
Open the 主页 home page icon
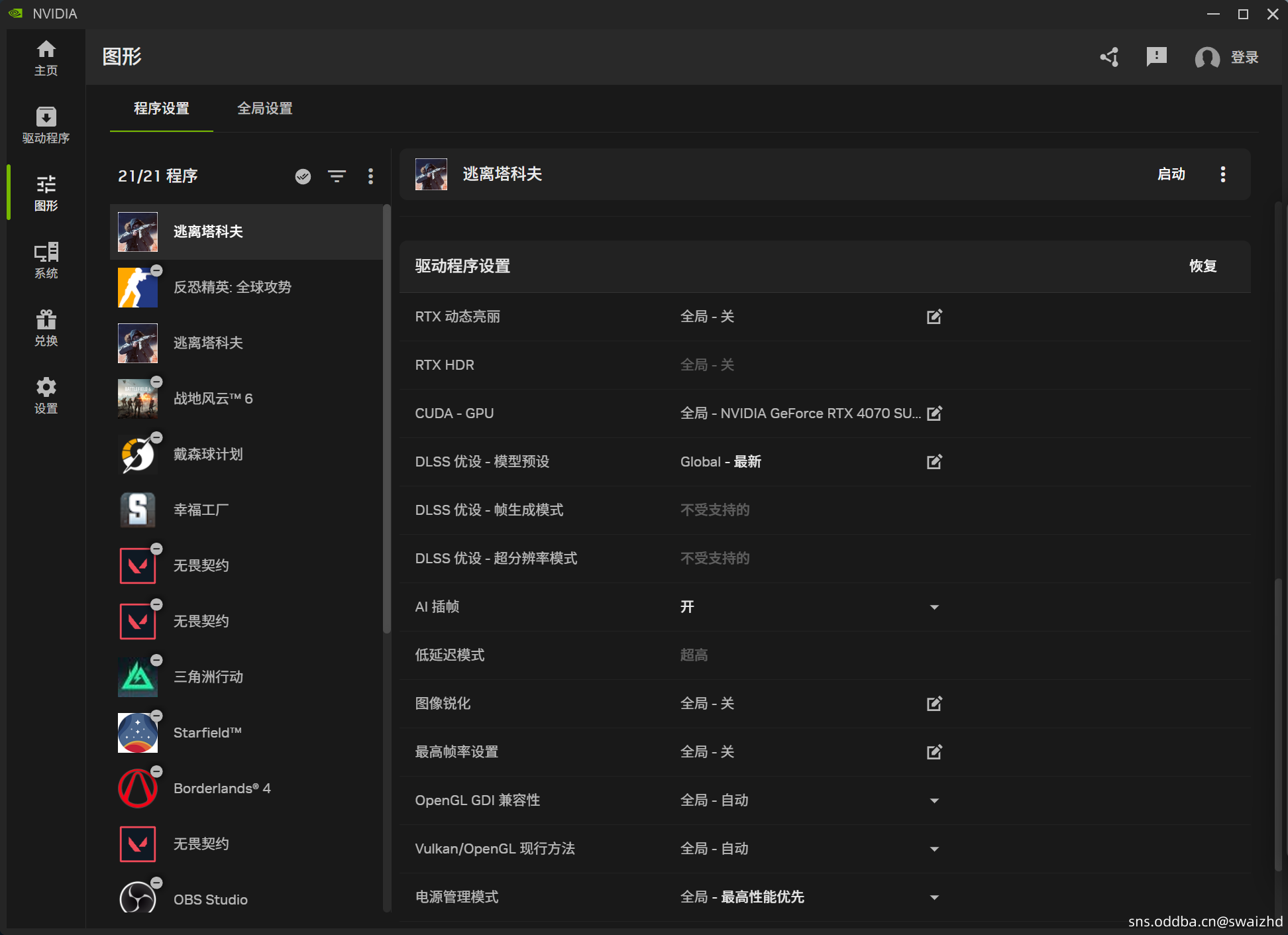(46, 57)
